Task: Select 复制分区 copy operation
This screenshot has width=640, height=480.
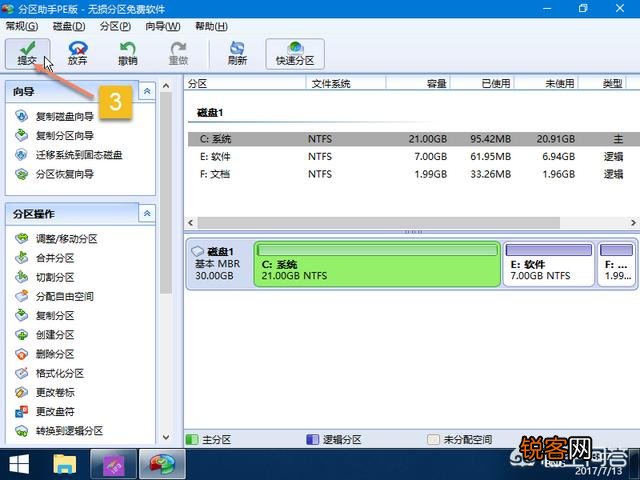Action: click(x=45, y=316)
